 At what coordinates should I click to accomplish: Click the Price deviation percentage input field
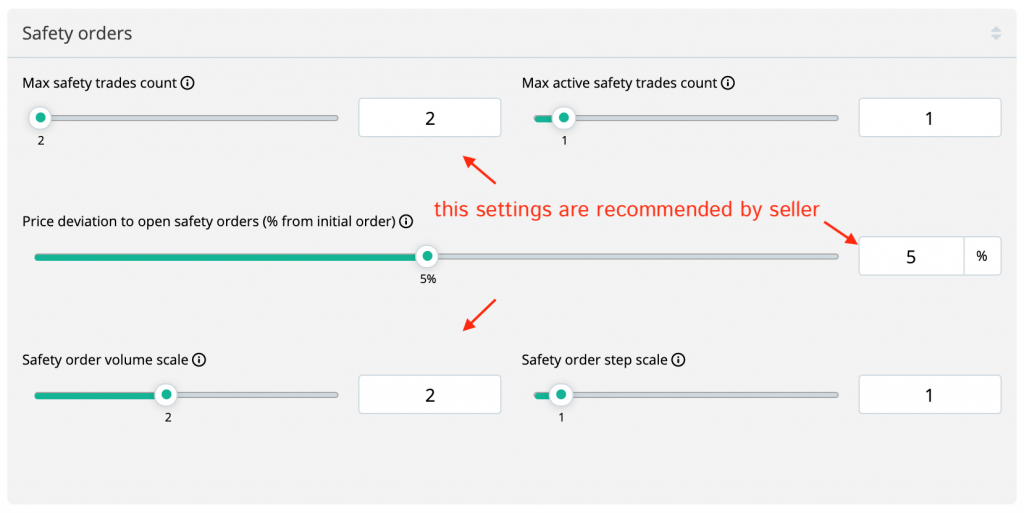[911, 256]
